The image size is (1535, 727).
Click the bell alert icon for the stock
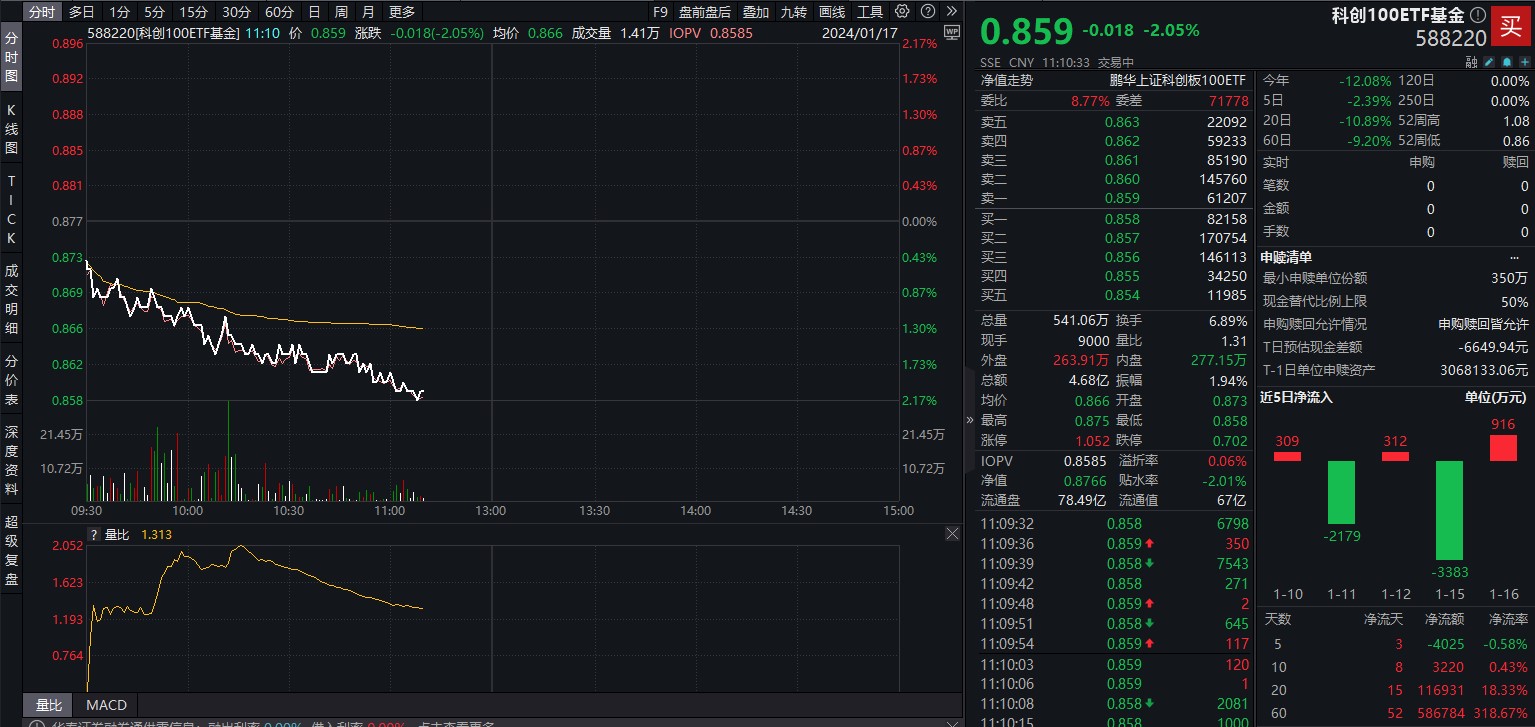(x=1505, y=61)
